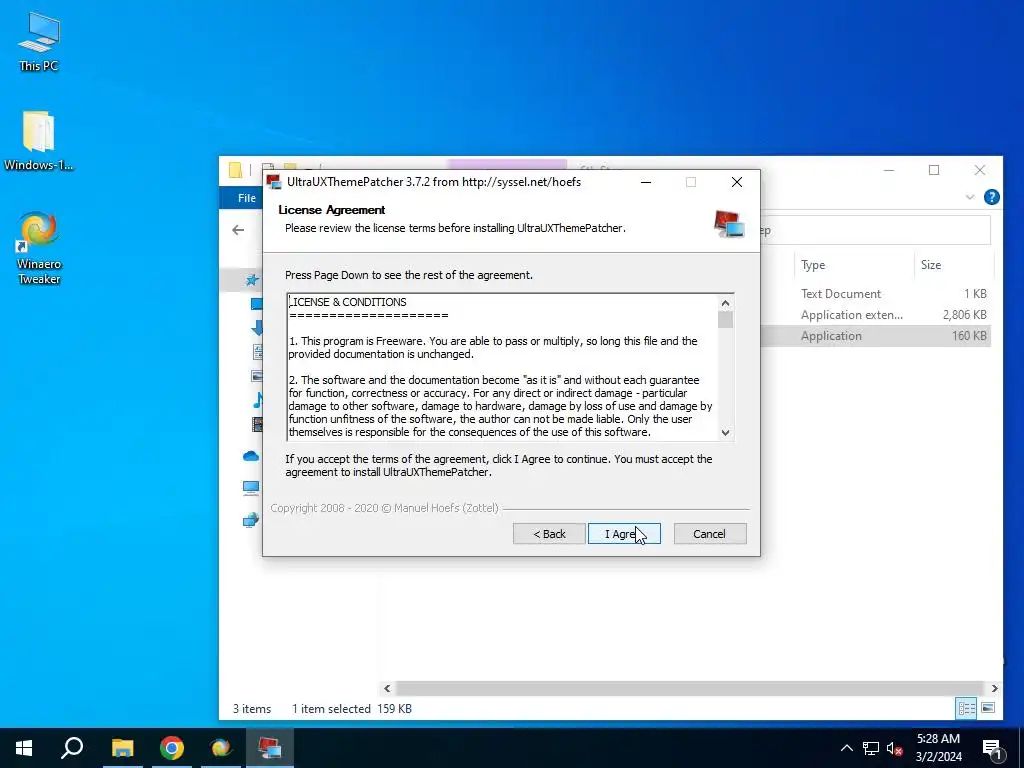Select UltraUXThemePatcher taskbar button
The width and height of the screenshot is (1024, 768).
[270, 748]
